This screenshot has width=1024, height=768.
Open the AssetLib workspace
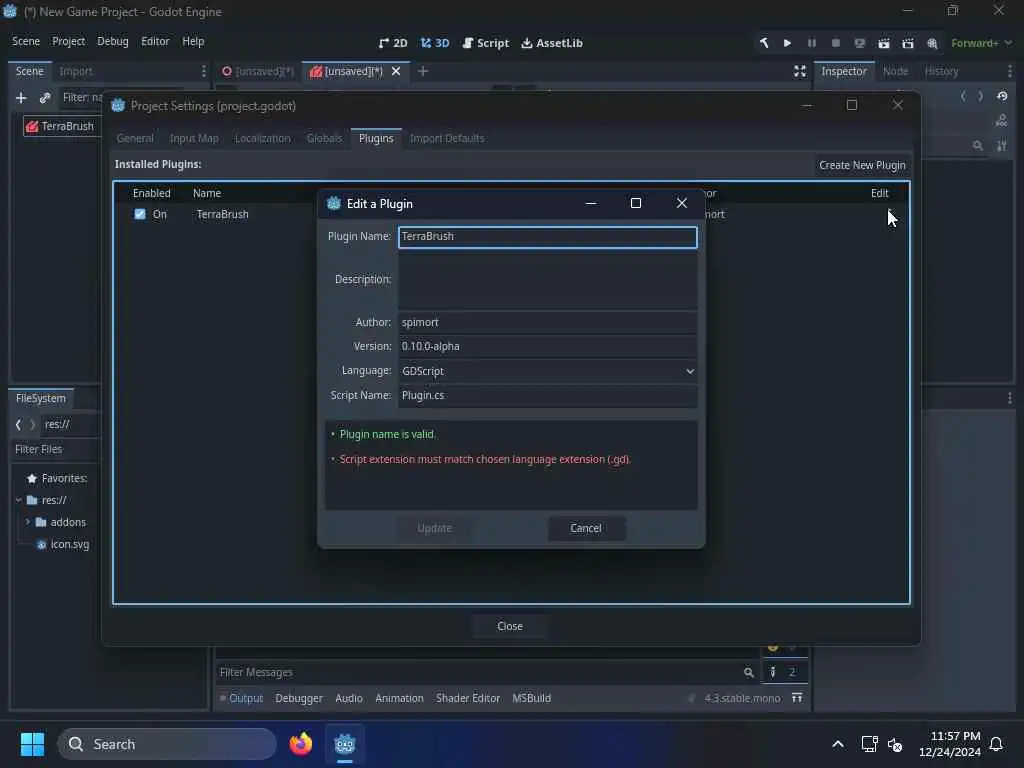point(552,43)
